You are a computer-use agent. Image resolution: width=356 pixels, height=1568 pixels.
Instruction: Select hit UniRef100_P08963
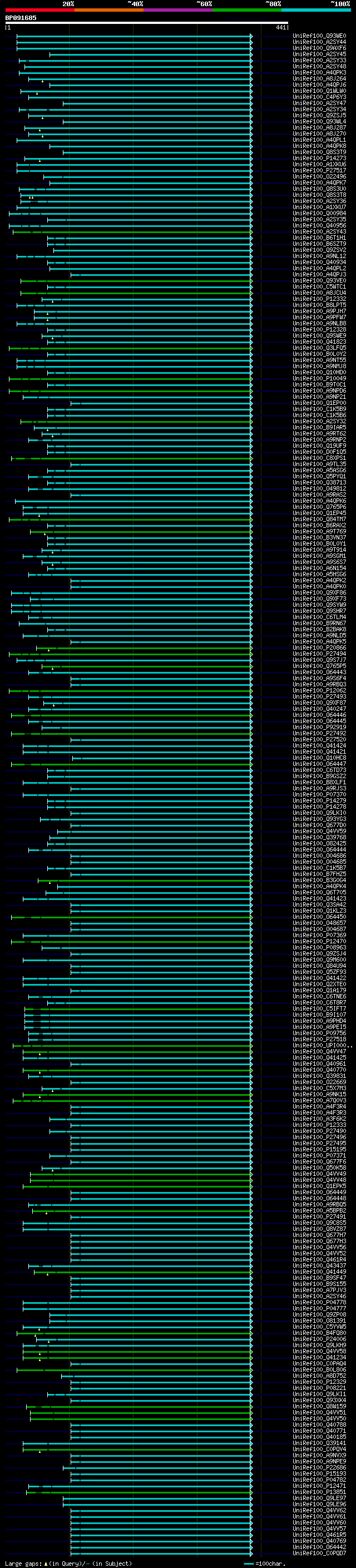[x=319, y=948]
